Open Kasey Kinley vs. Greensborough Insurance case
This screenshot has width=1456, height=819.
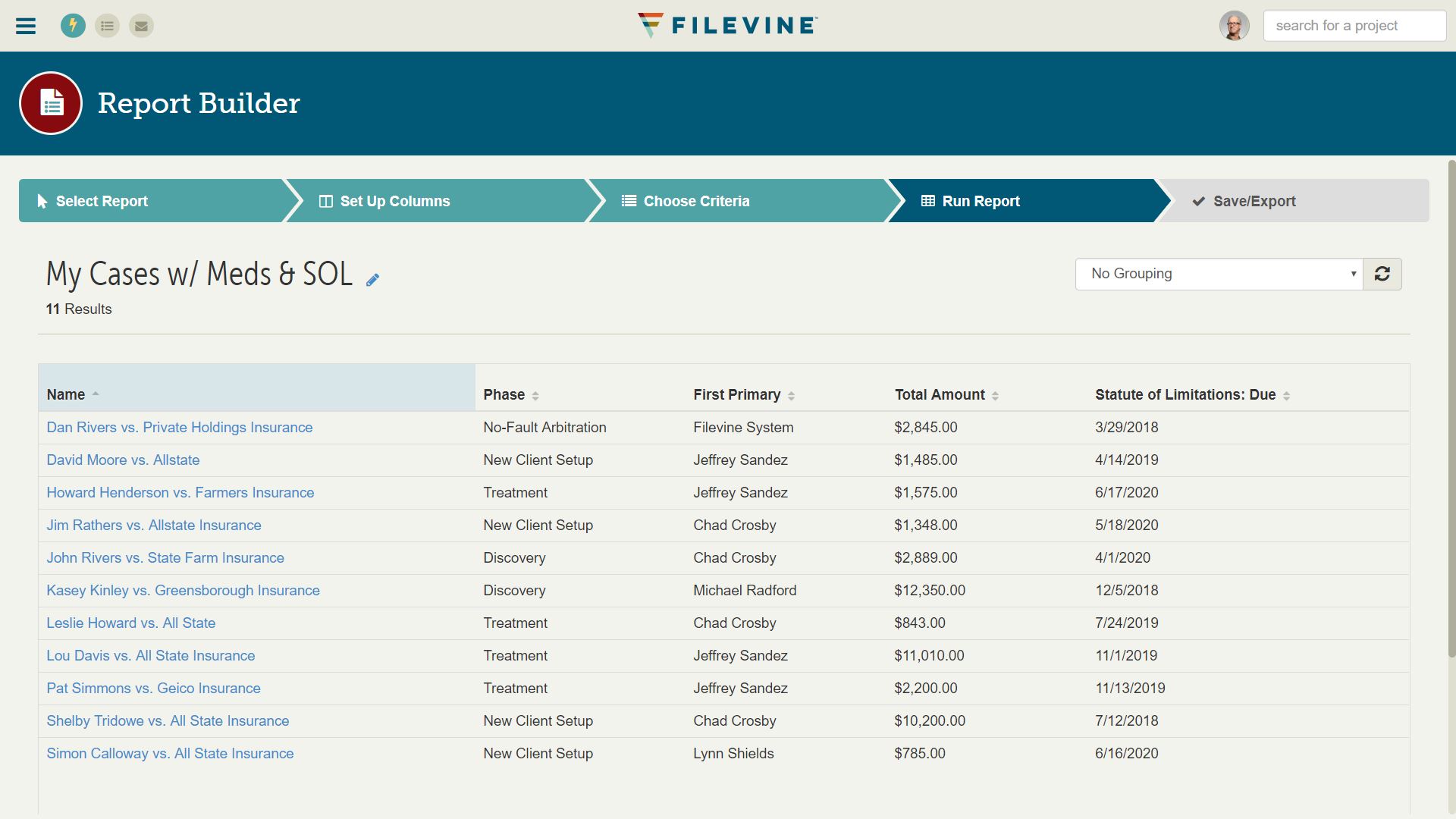coord(183,590)
